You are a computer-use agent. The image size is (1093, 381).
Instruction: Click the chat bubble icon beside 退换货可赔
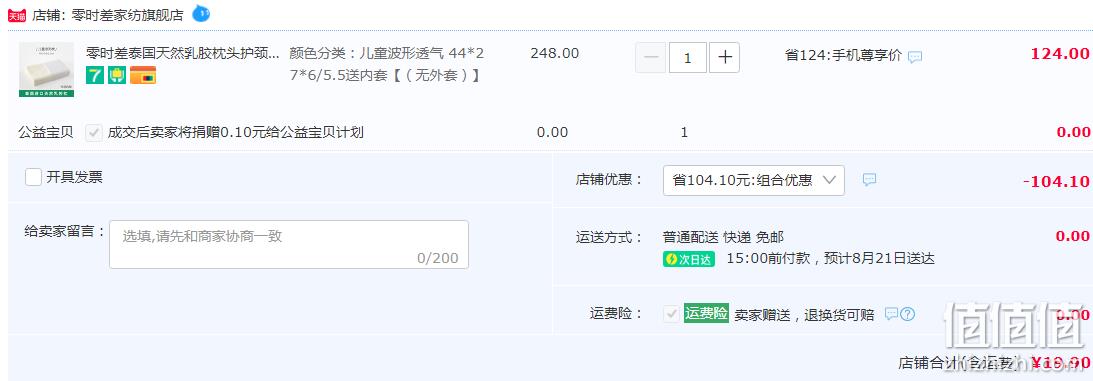(891, 314)
